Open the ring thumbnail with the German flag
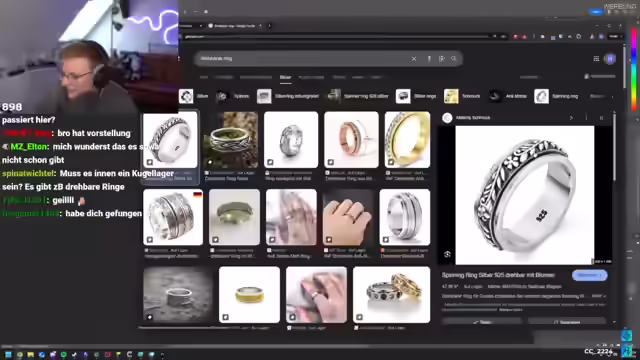The width and height of the screenshot is (640, 360). pyautogui.click(x=173, y=217)
